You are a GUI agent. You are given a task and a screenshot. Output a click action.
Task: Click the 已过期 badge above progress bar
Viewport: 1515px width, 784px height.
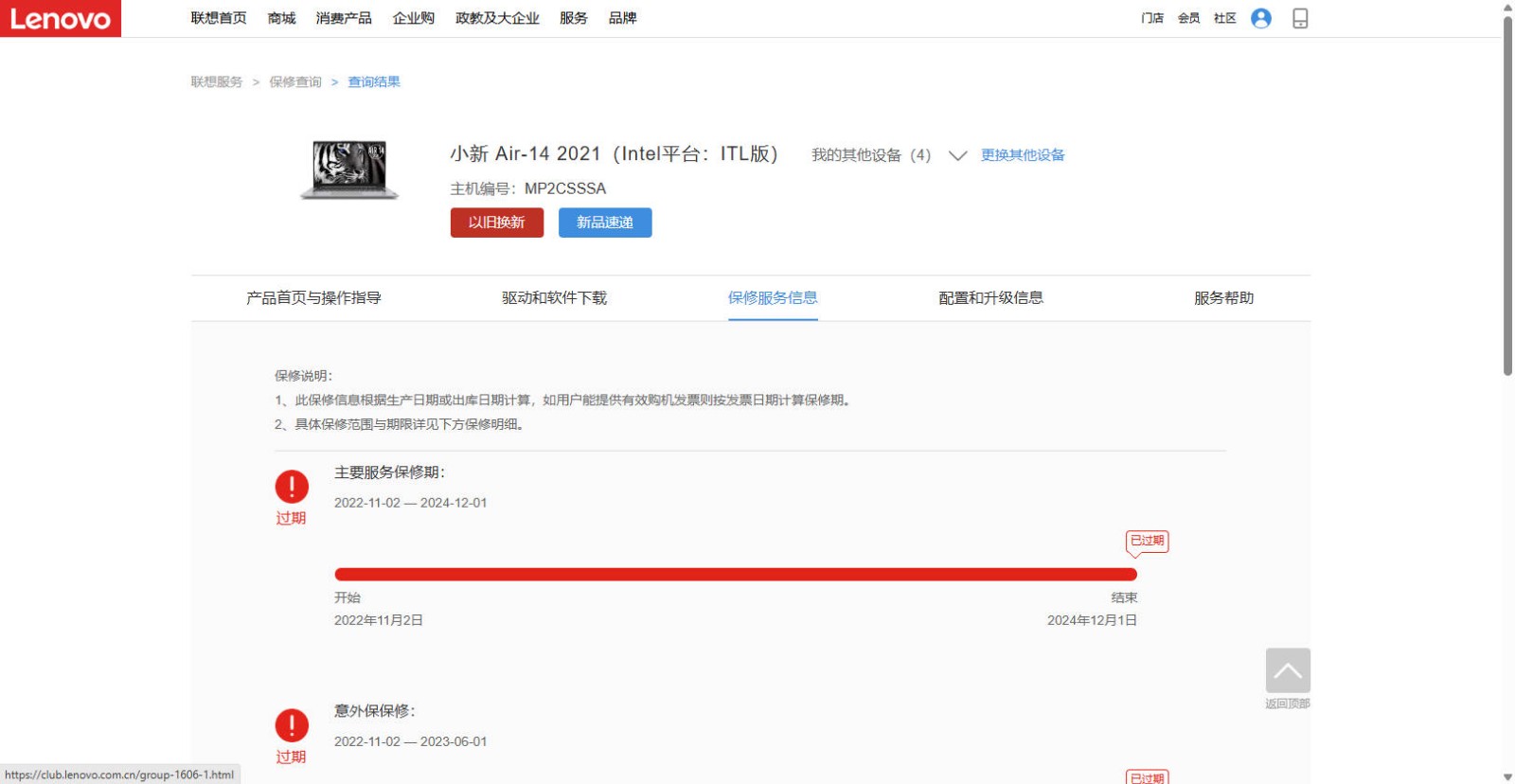pyautogui.click(x=1147, y=541)
